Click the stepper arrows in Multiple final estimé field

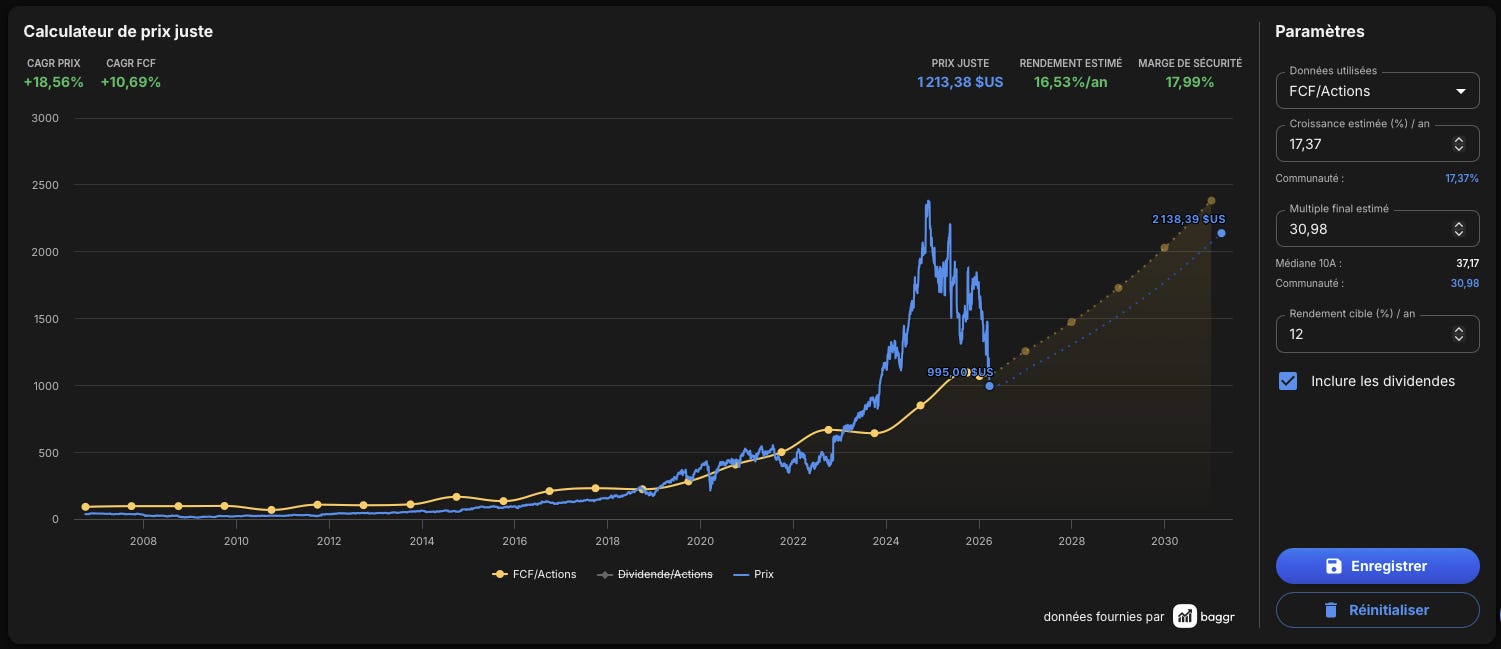tap(1459, 229)
